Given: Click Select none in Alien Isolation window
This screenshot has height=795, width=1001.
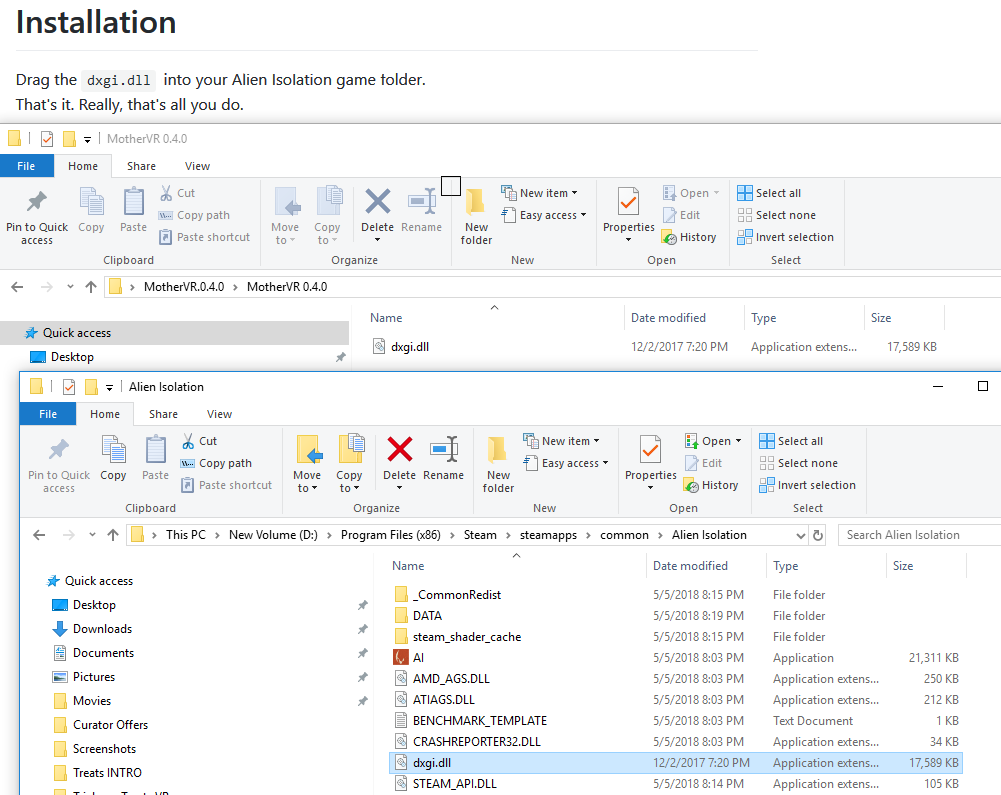Looking at the screenshot, I should tap(799, 463).
